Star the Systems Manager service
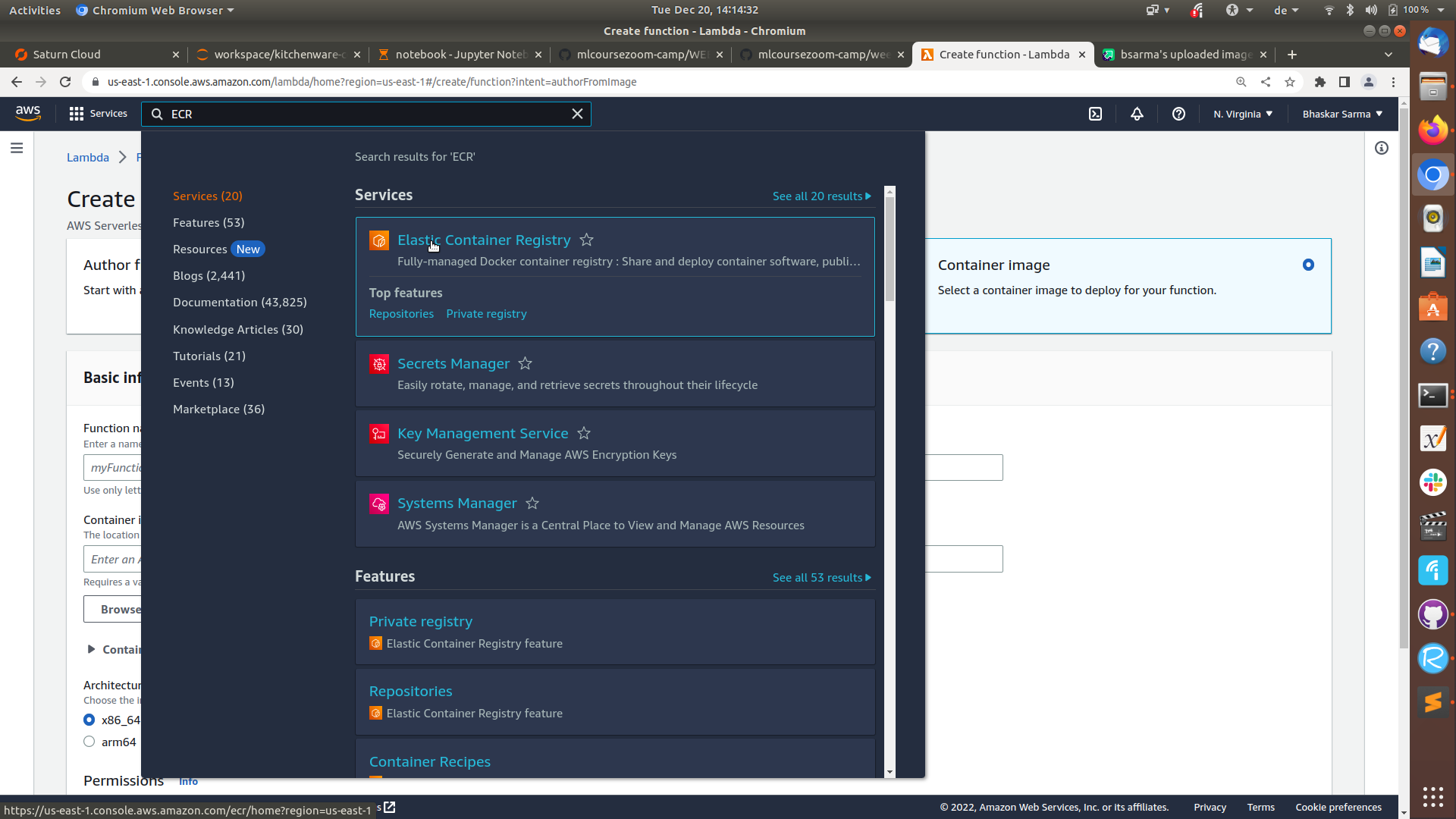 (x=532, y=503)
